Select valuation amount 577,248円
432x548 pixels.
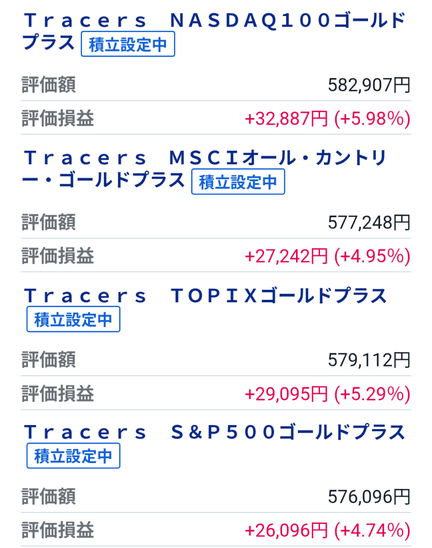tap(369, 222)
